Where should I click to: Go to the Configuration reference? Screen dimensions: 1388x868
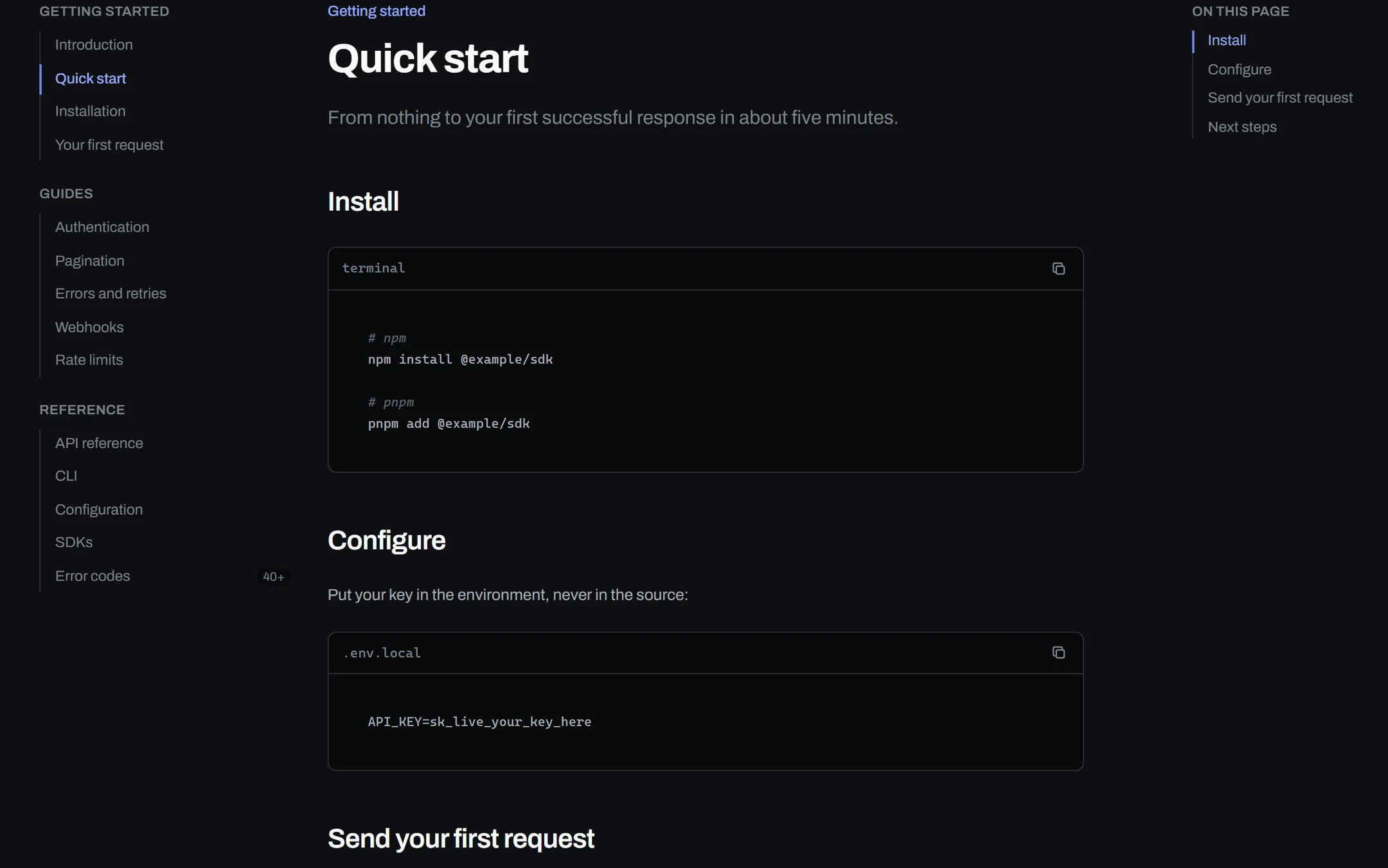(99, 509)
